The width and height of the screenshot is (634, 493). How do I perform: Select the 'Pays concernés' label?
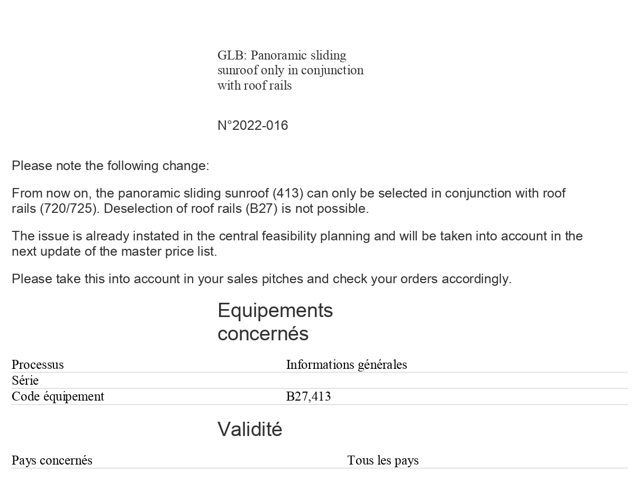point(52,461)
